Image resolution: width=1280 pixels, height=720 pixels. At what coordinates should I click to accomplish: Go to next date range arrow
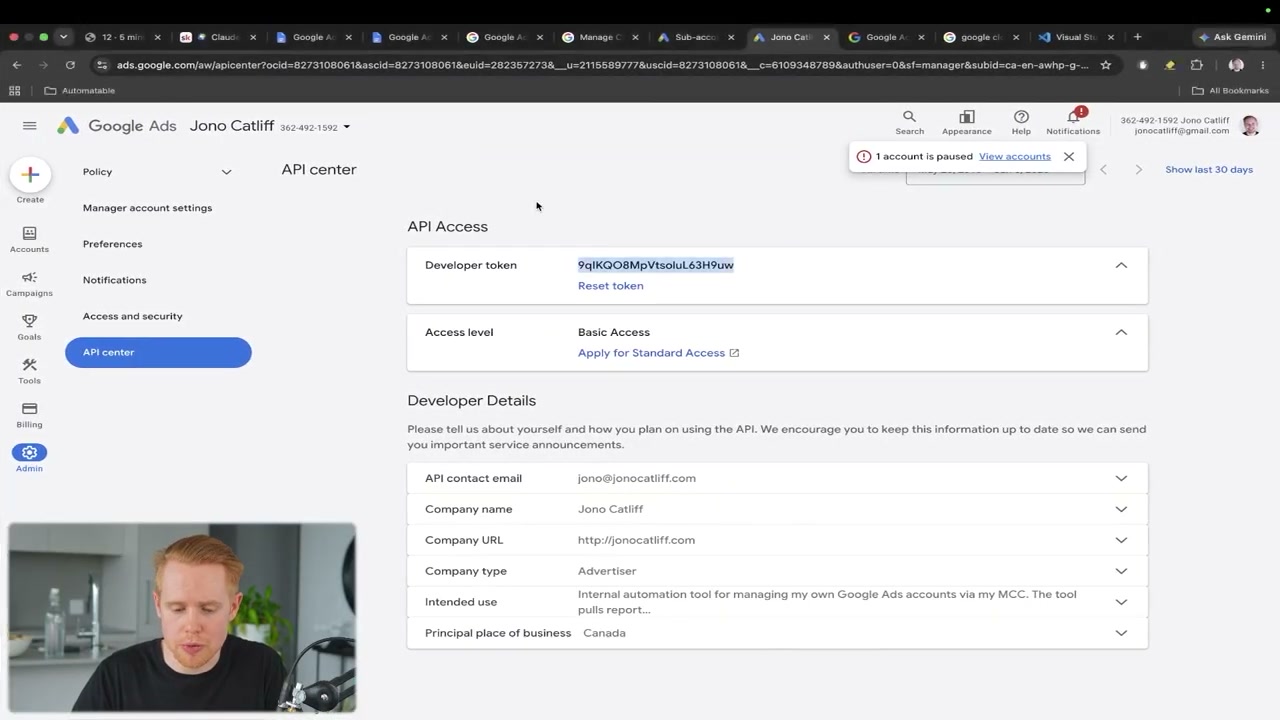point(1138,170)
